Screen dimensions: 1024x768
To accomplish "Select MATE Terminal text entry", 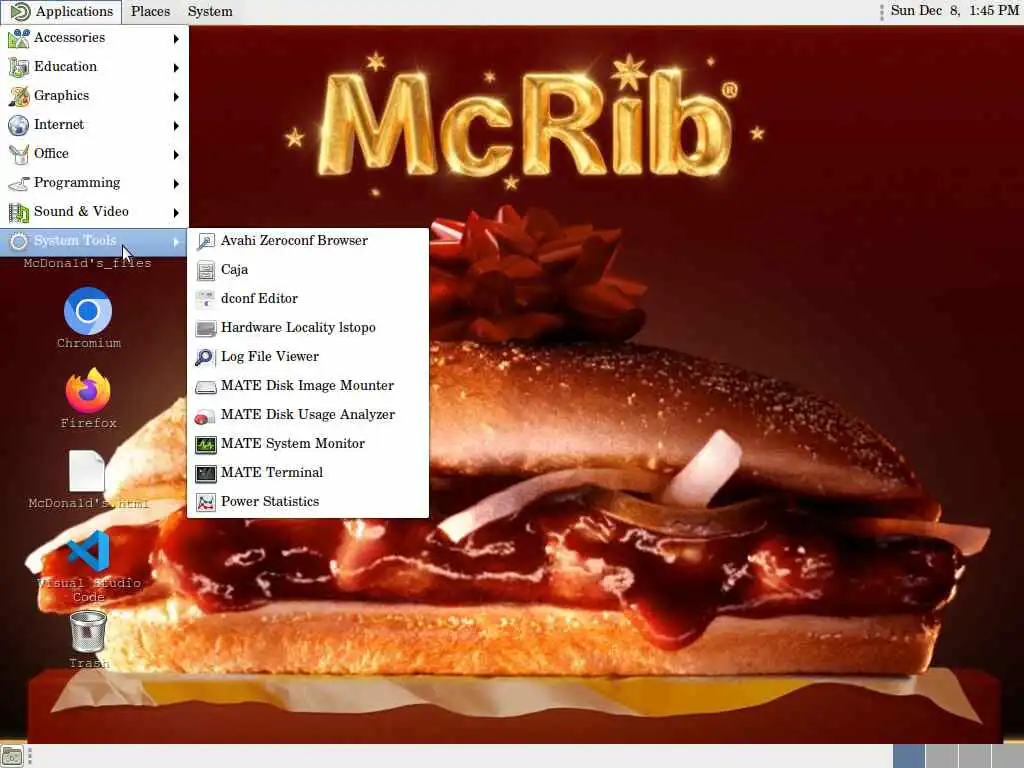I will pyautogui.click(x=272, y=472).
